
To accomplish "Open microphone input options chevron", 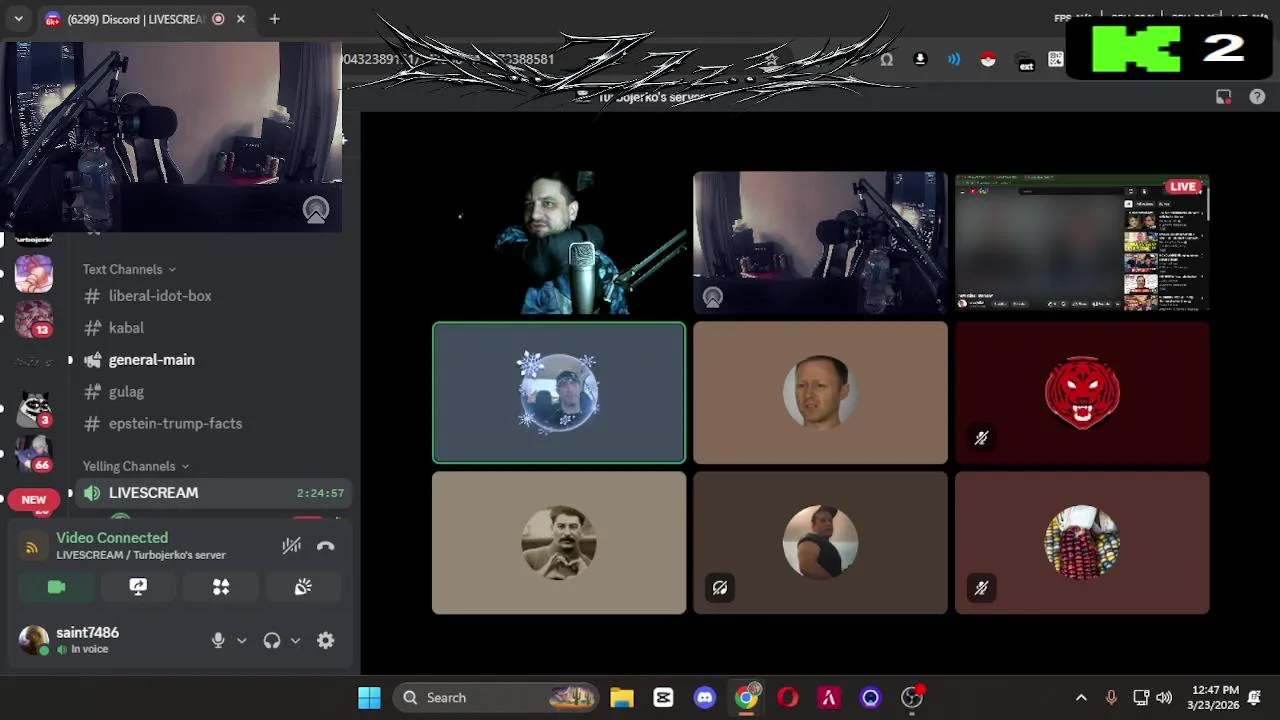I will 241,641.
